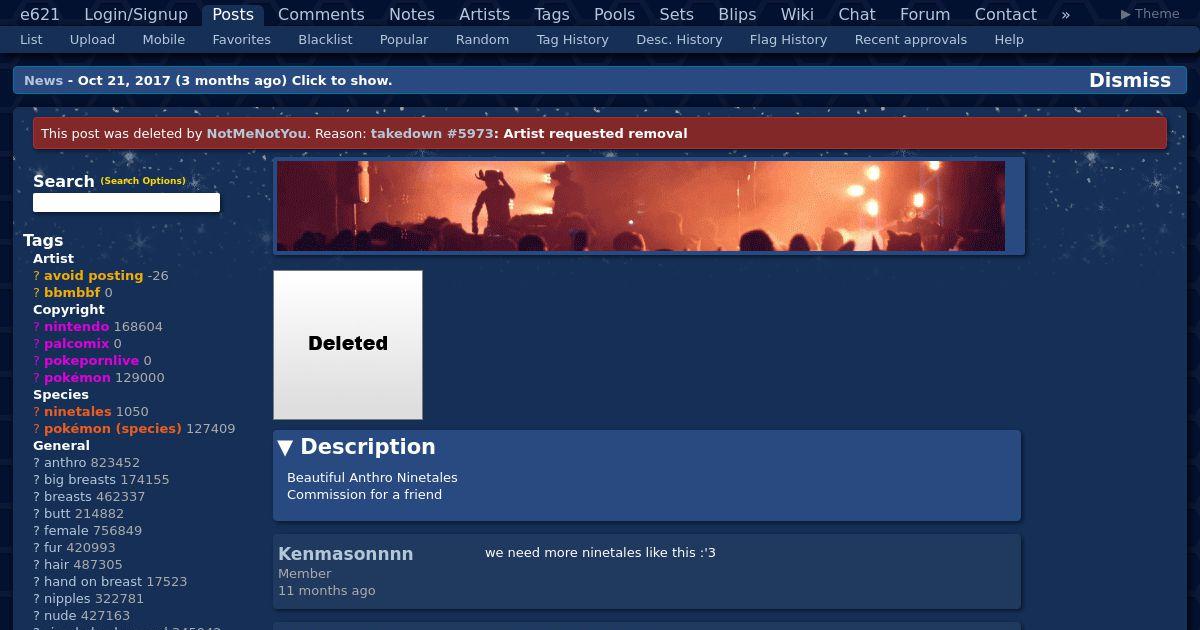Collapse the Description section triangle
Viewport: 1200px width, 630px height.
(x=285, y=447)
